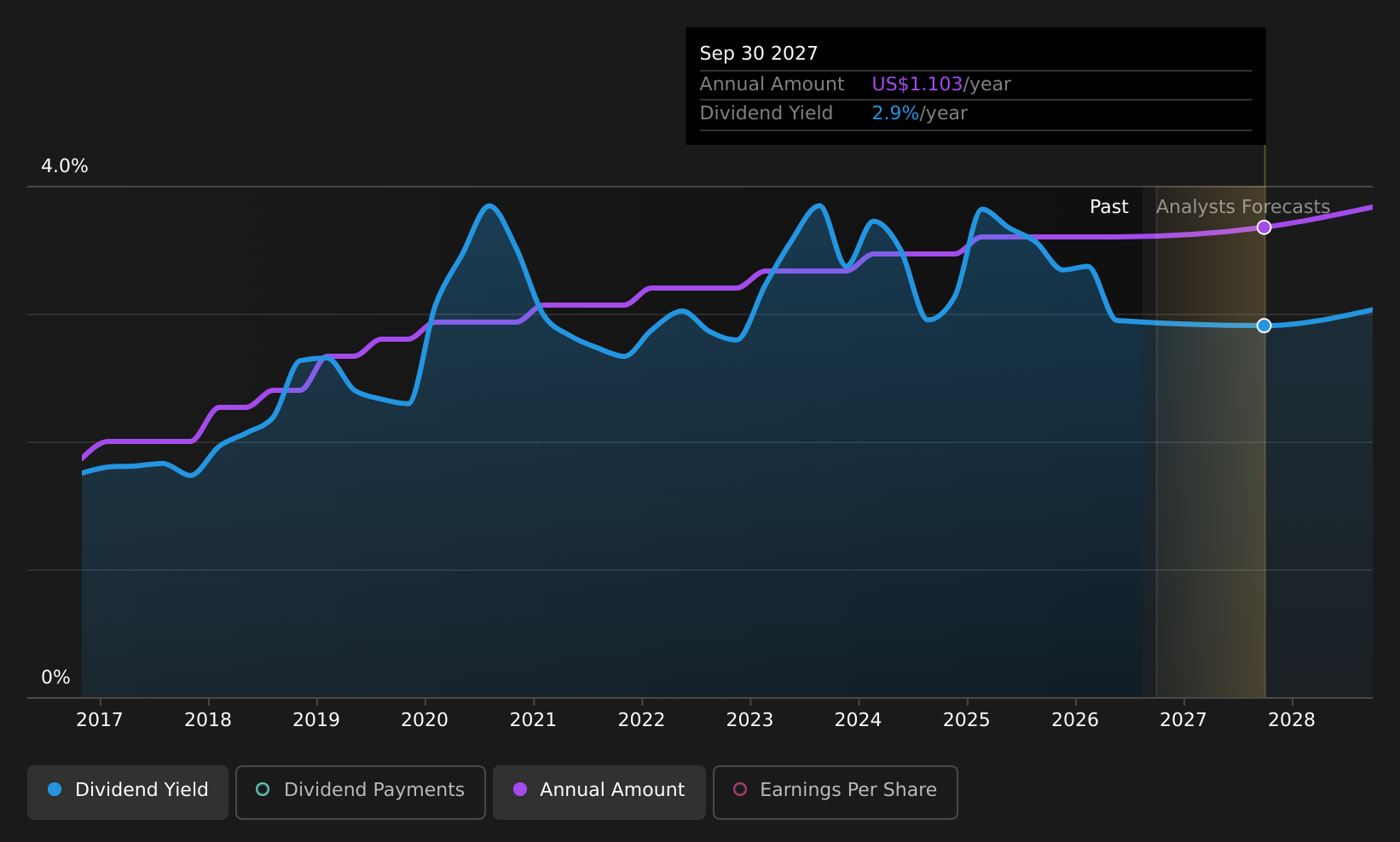This screenshot has width=1400, height=842.
Task: Click the 2025 axis label
Action: [x=967, y=720]
